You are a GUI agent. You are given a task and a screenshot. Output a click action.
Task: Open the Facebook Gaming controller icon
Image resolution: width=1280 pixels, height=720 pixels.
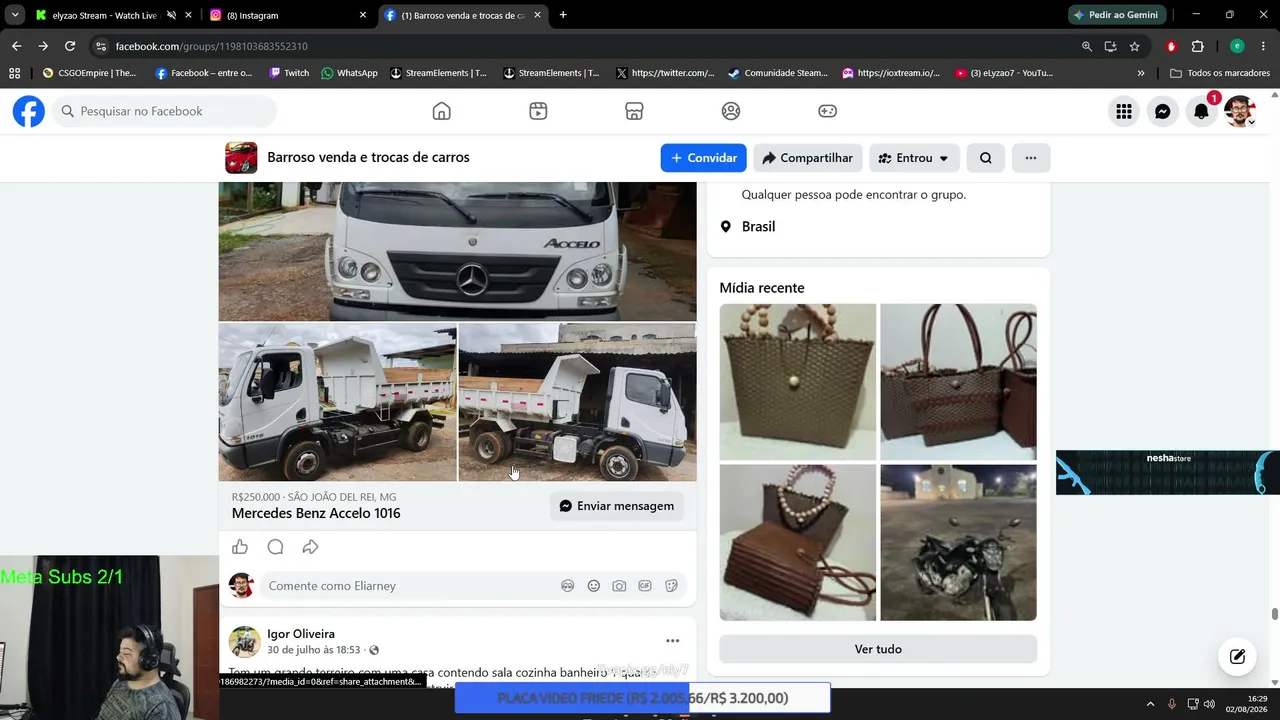[x=828, y=111]
